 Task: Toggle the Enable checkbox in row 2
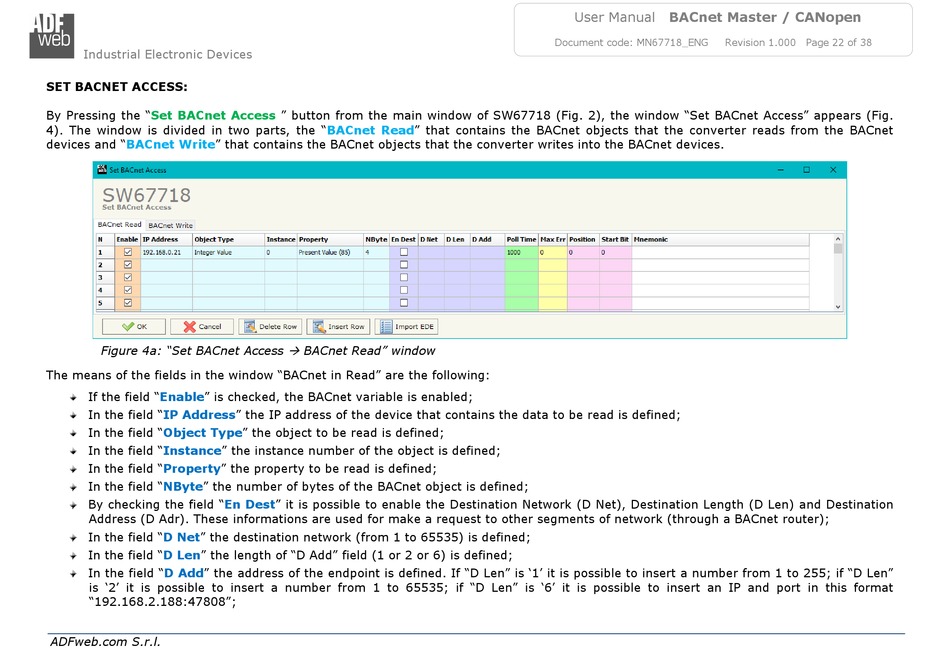pos(128,265)
